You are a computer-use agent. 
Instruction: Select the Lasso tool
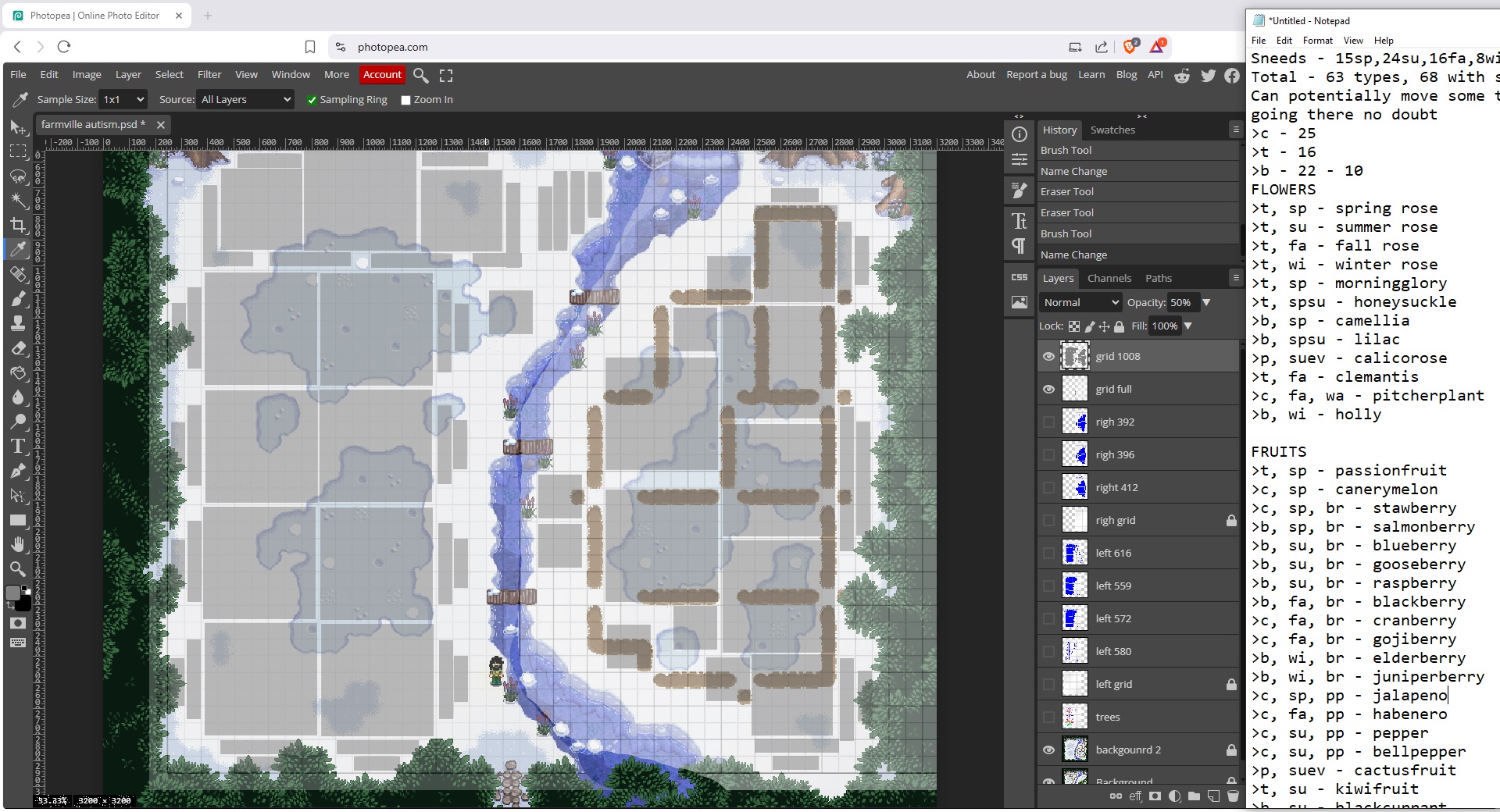pyautogui.click(x=17, y=176)
